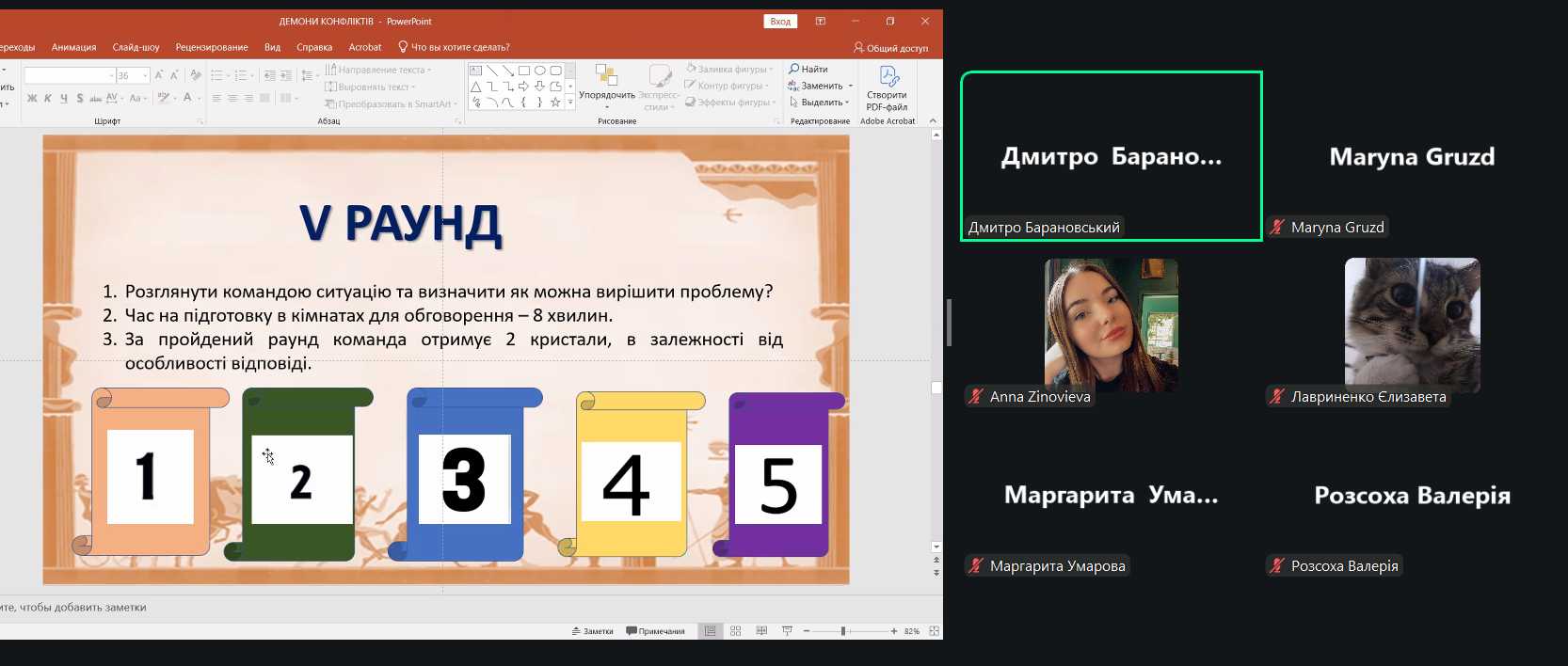Click the Вход sign-in button
The width and height of the screenshot is (1568, 666).
click(x=780, y=22)
